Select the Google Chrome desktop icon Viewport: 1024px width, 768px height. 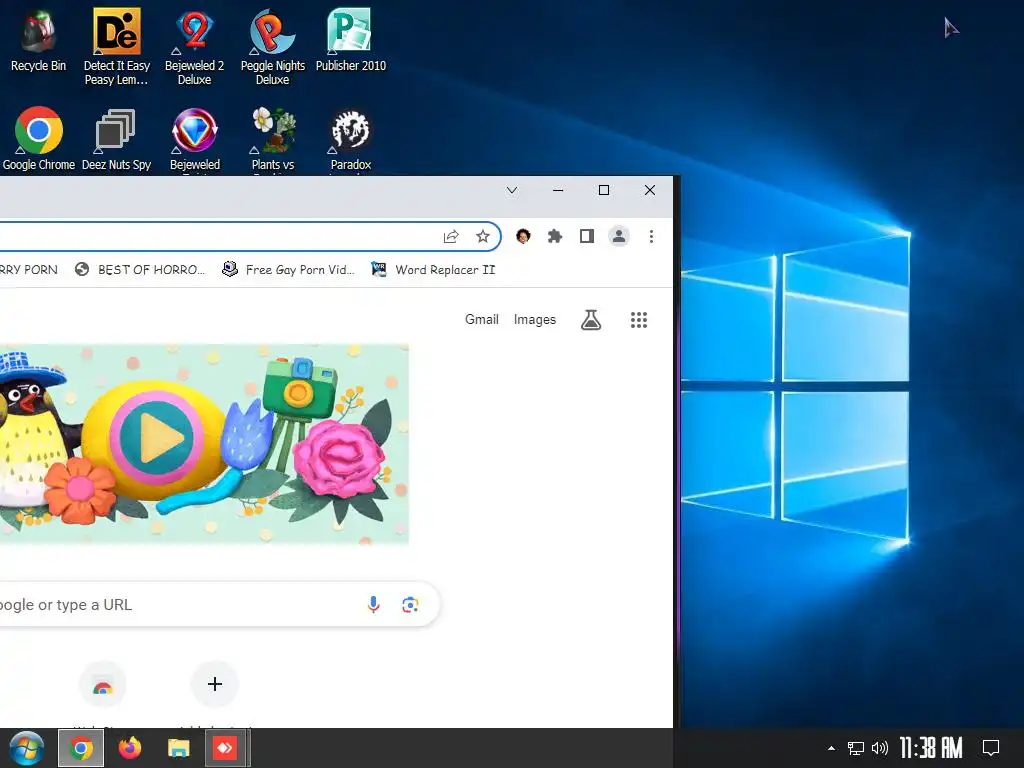(39, 139)
